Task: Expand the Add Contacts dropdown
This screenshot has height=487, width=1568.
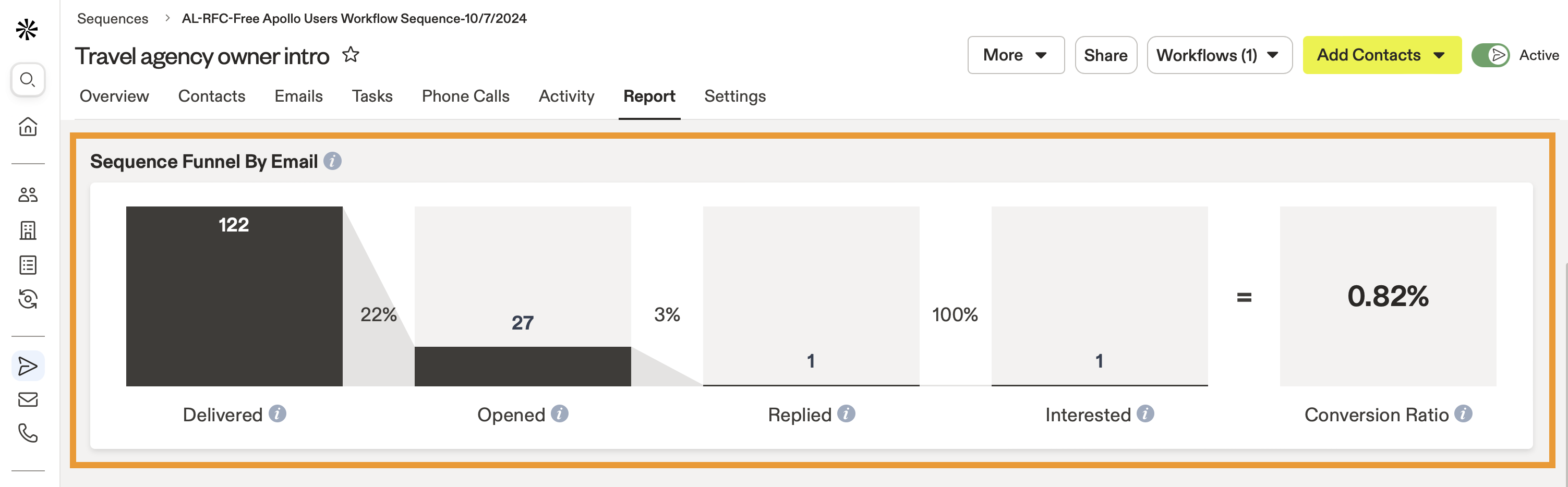Action: 1381,55
